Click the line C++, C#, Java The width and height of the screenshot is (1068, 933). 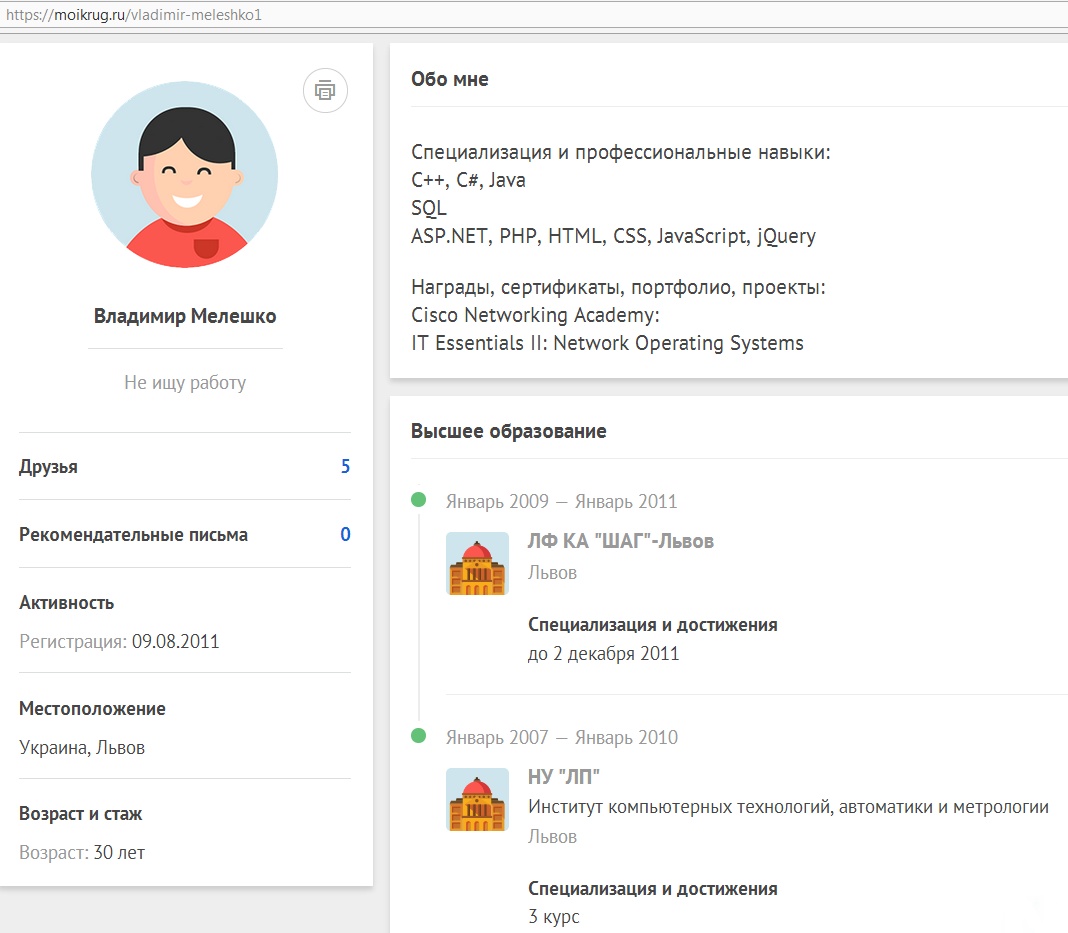pos(468,180)
